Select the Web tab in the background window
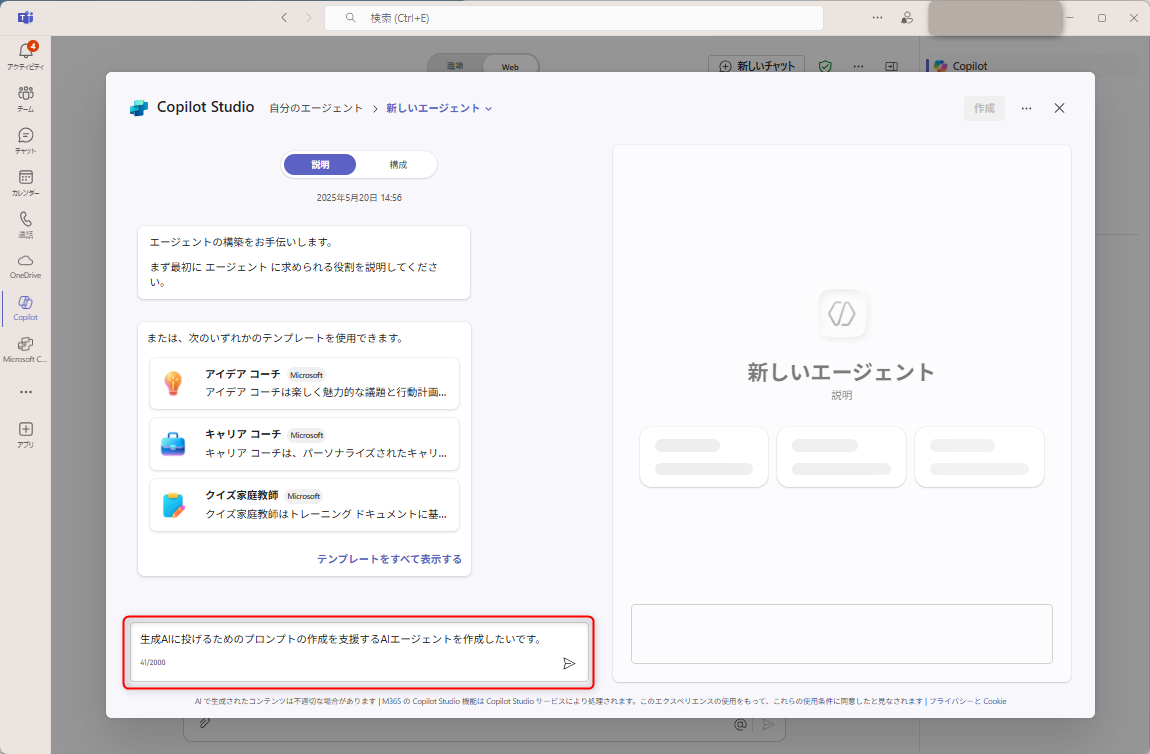This screenshot has width=1150, height=754. click(x=510, y=66)
